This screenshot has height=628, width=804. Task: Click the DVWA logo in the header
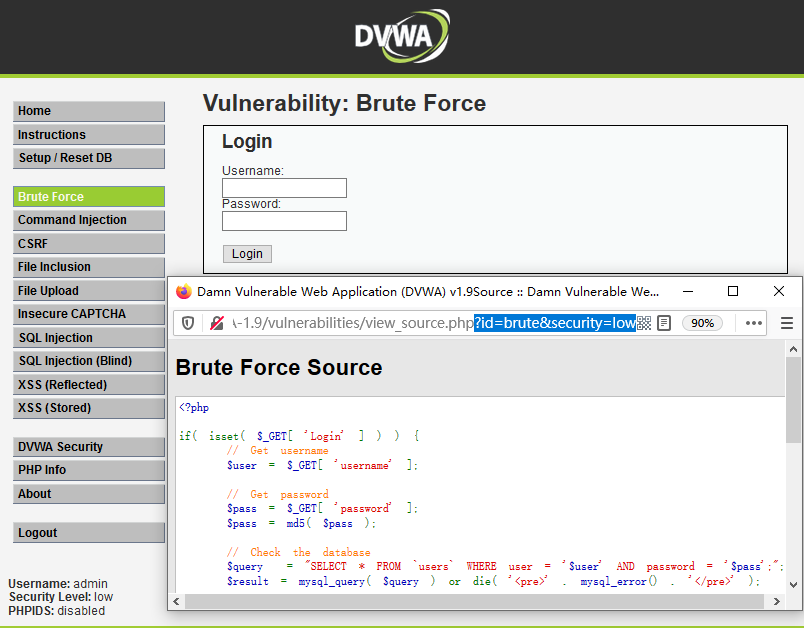coord(402,36)
